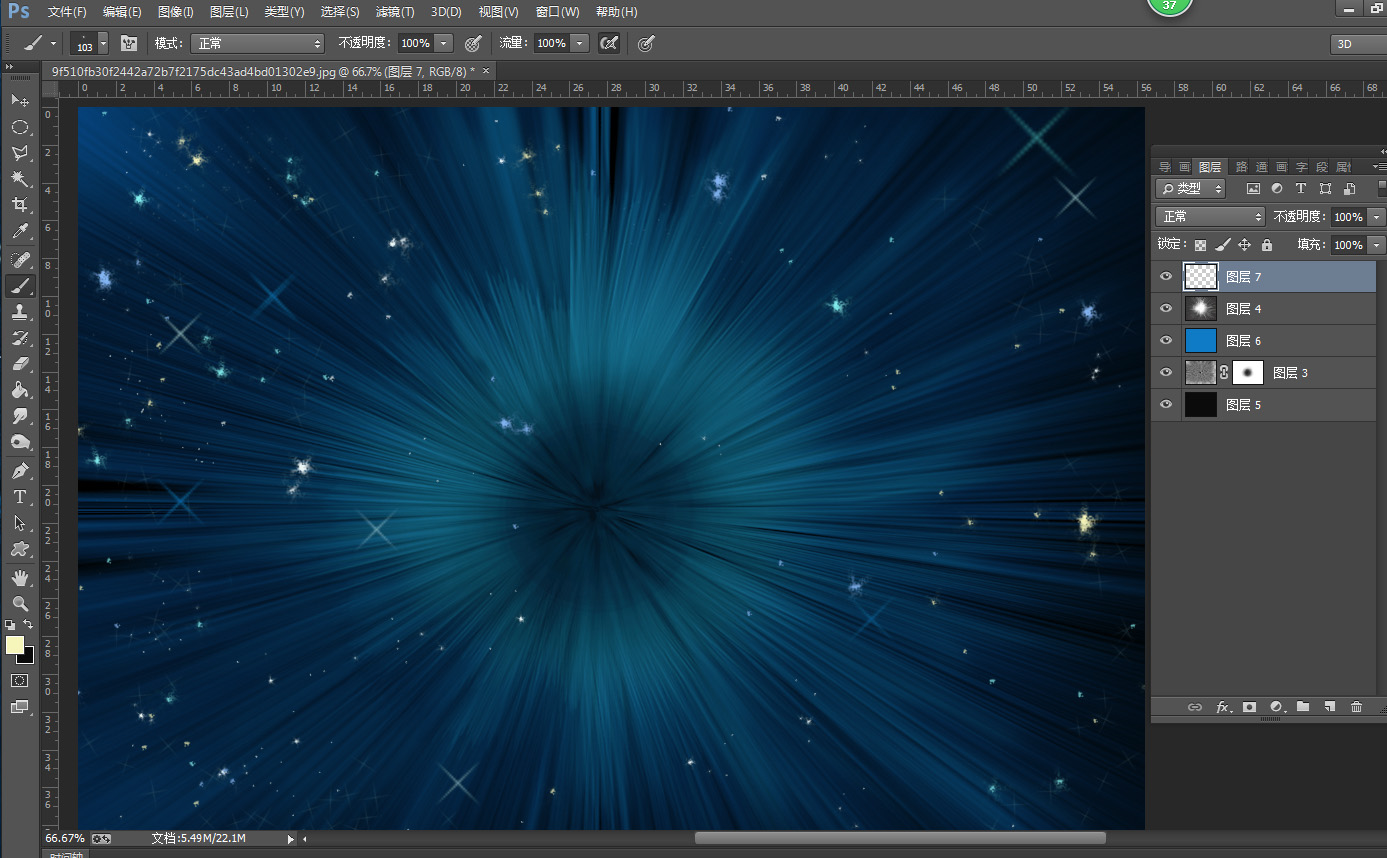Create a new adjustment layer icon
The image size is (1387, 858).
click(x=1276, y=706)
